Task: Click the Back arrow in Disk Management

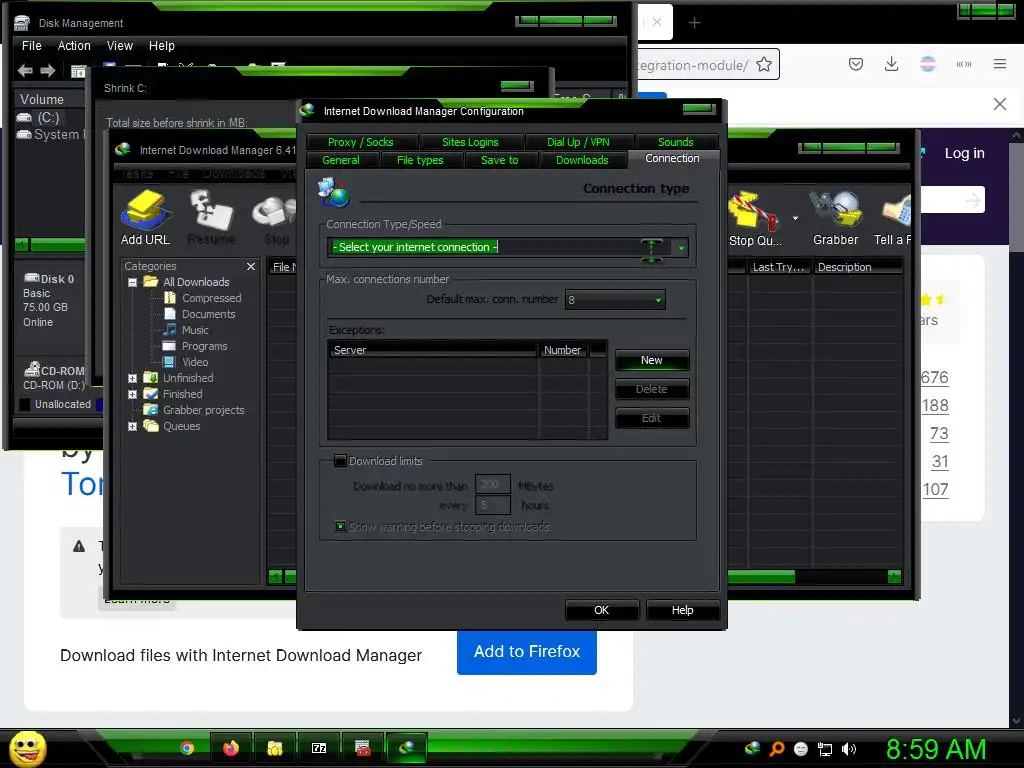Action: click(25, 71)
